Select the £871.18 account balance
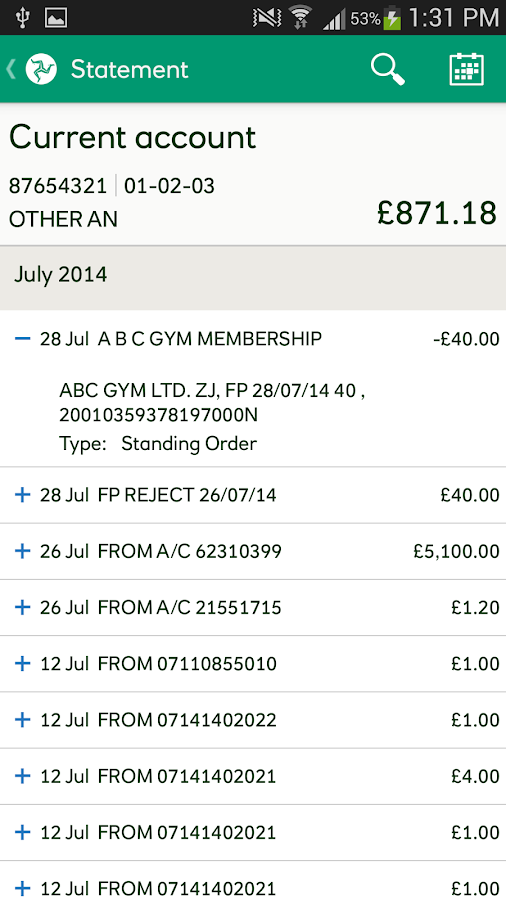 coord(437,213)
